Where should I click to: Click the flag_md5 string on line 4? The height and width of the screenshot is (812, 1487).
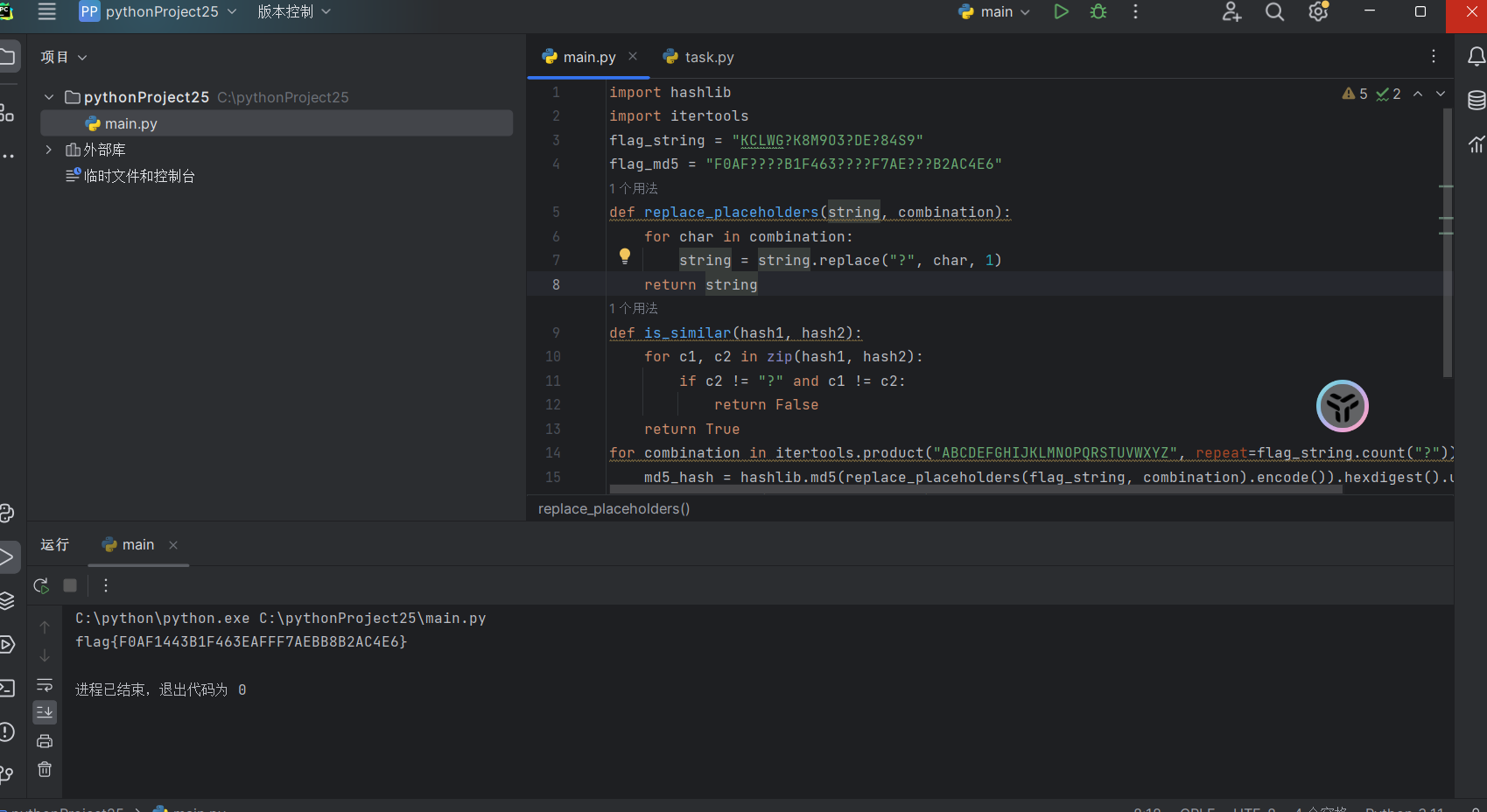[853, 164]
